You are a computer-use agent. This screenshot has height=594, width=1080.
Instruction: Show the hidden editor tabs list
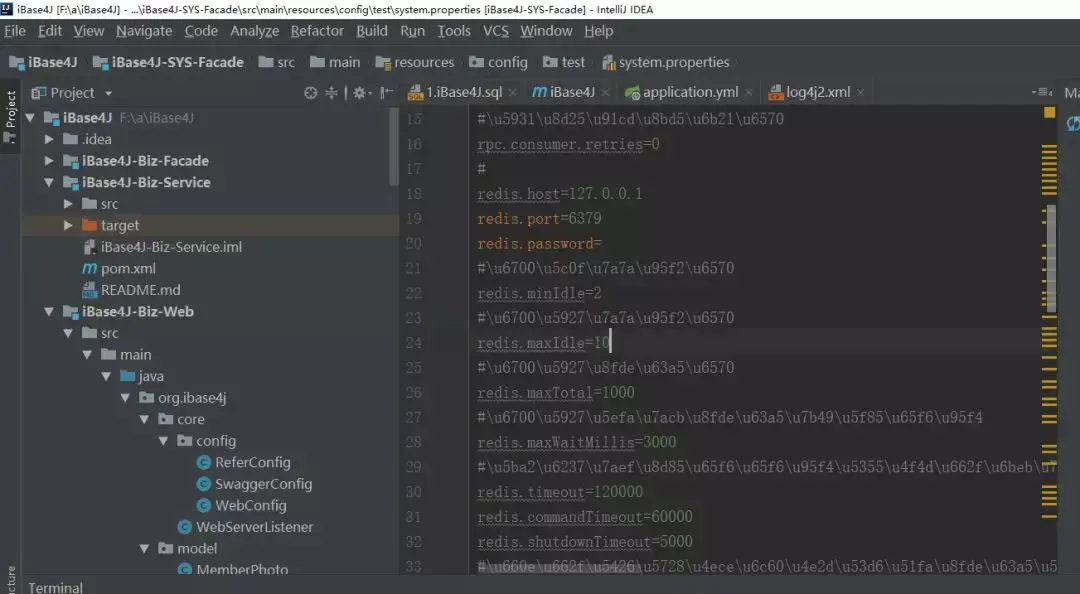pos(1042,92)
